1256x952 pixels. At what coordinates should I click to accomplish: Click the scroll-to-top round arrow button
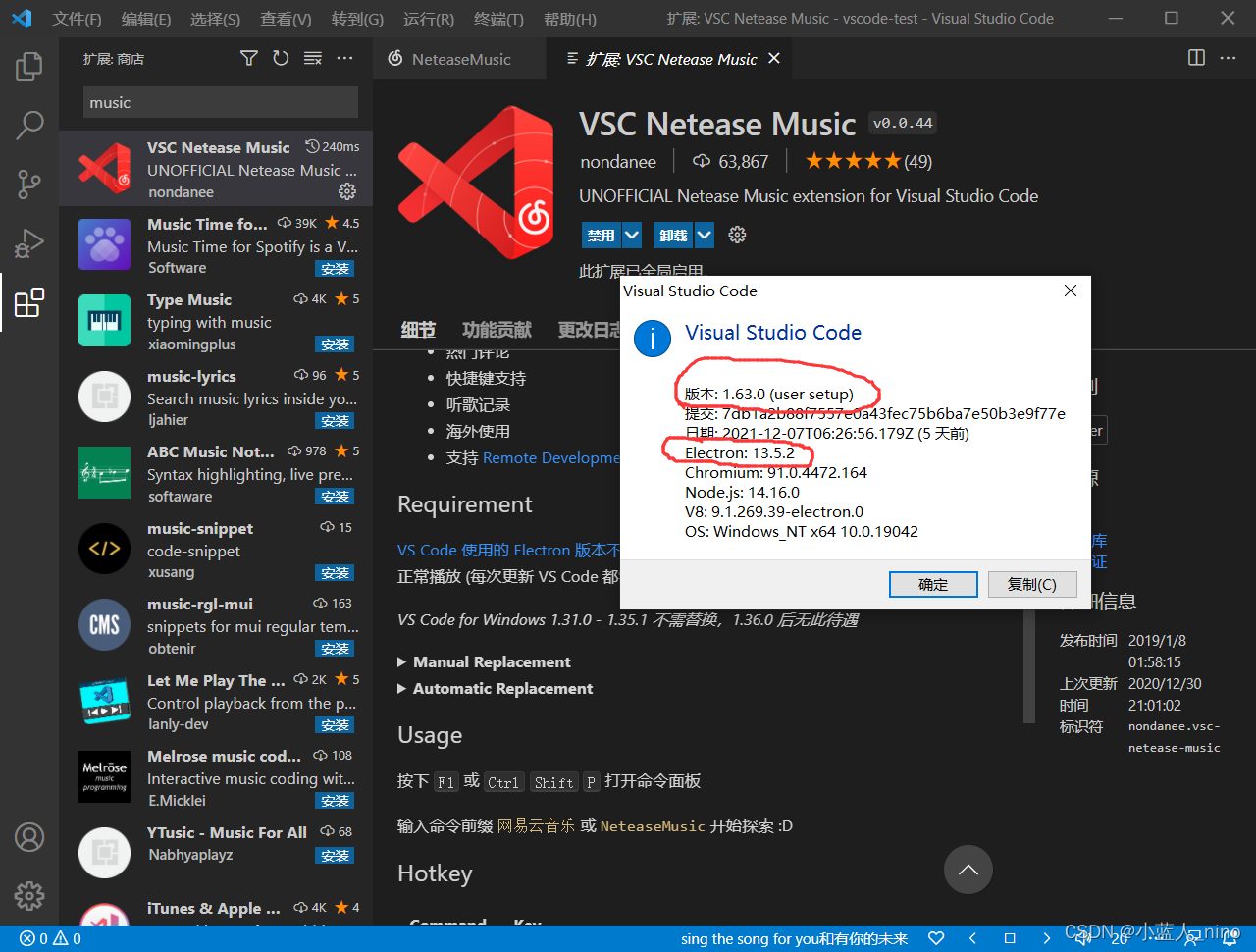[x=968, y=870]
